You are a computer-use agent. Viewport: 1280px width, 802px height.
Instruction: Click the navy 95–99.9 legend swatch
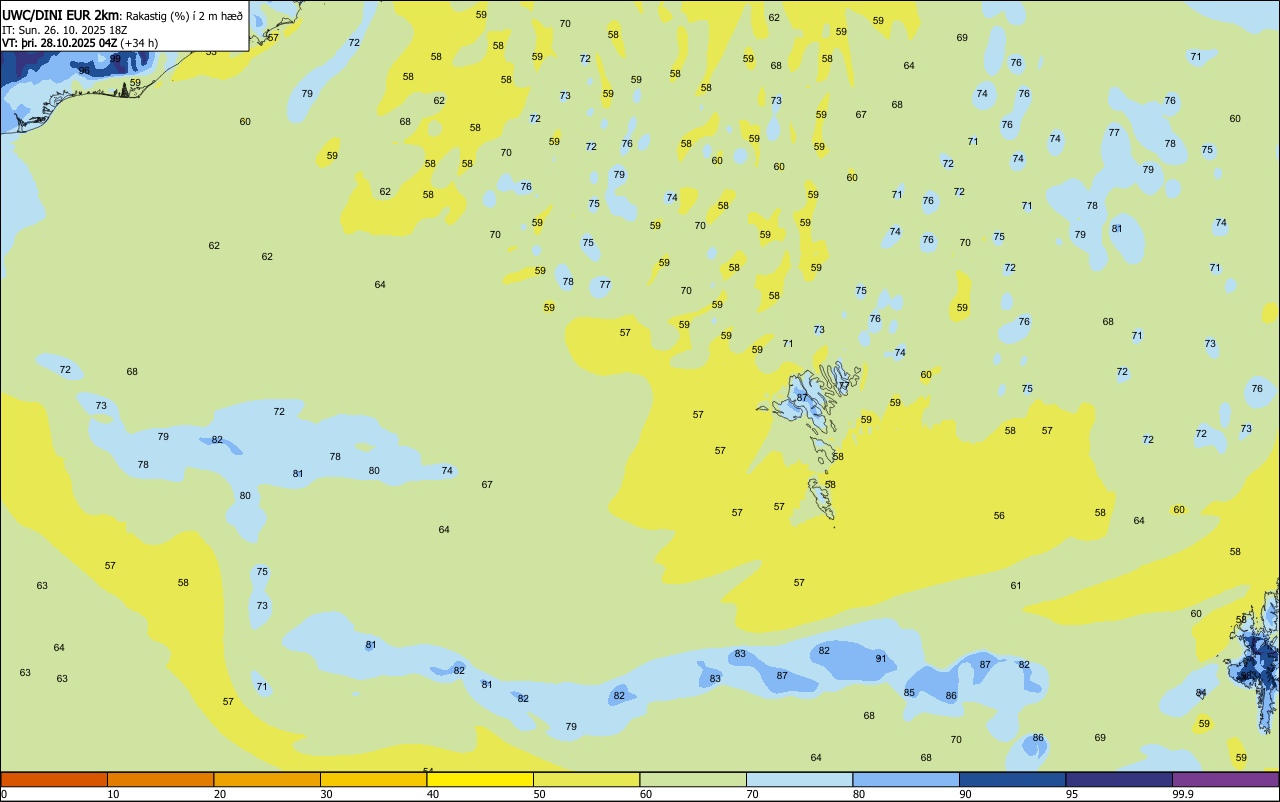tap(1119, 779)
